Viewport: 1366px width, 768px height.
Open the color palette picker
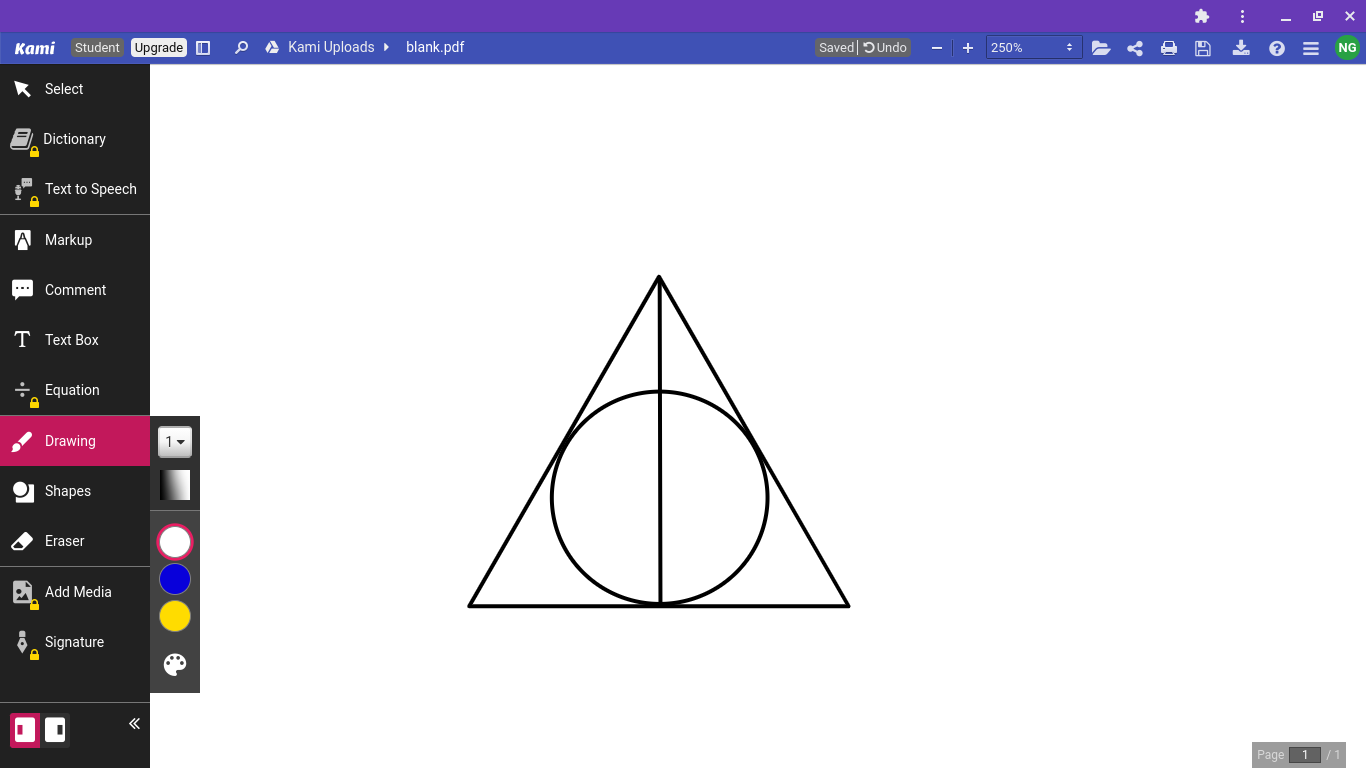coord(175,665)
